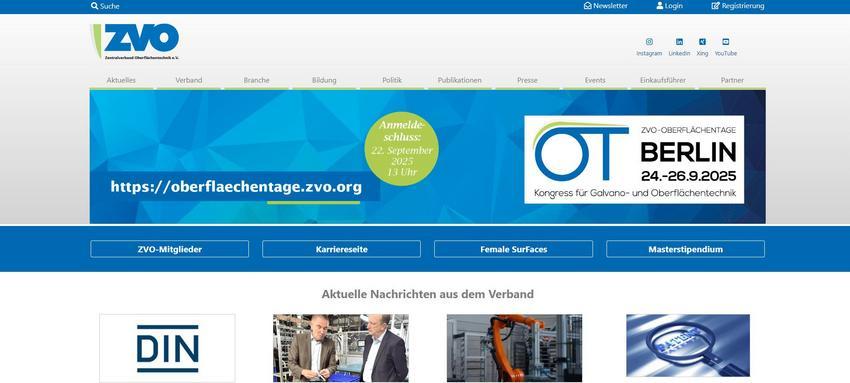Click the search magnifier icon
The width and height of the screenshot is (850, 383).
coord(94,6)
